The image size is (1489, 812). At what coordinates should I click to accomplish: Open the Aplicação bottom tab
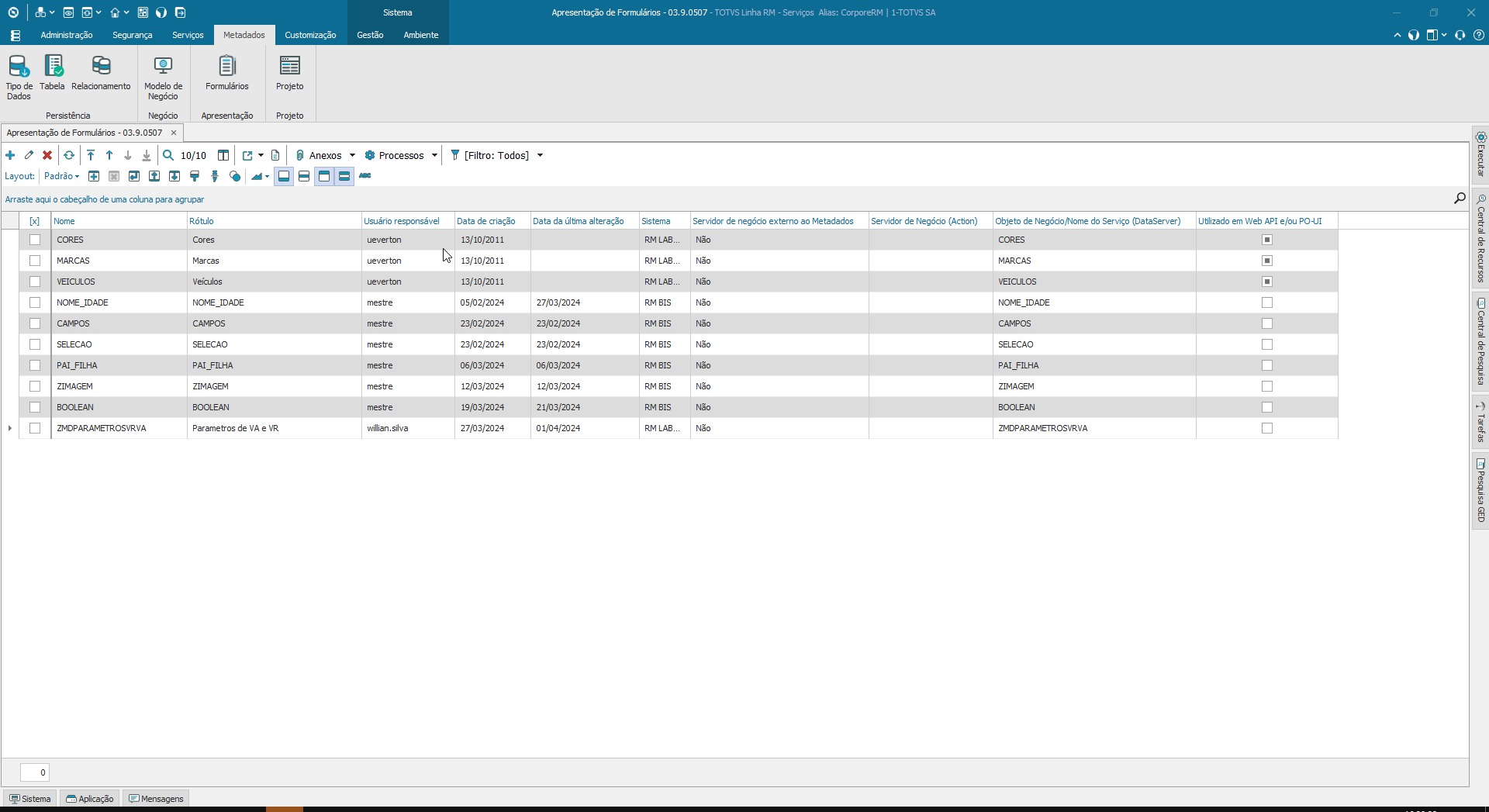click(90, 799)
